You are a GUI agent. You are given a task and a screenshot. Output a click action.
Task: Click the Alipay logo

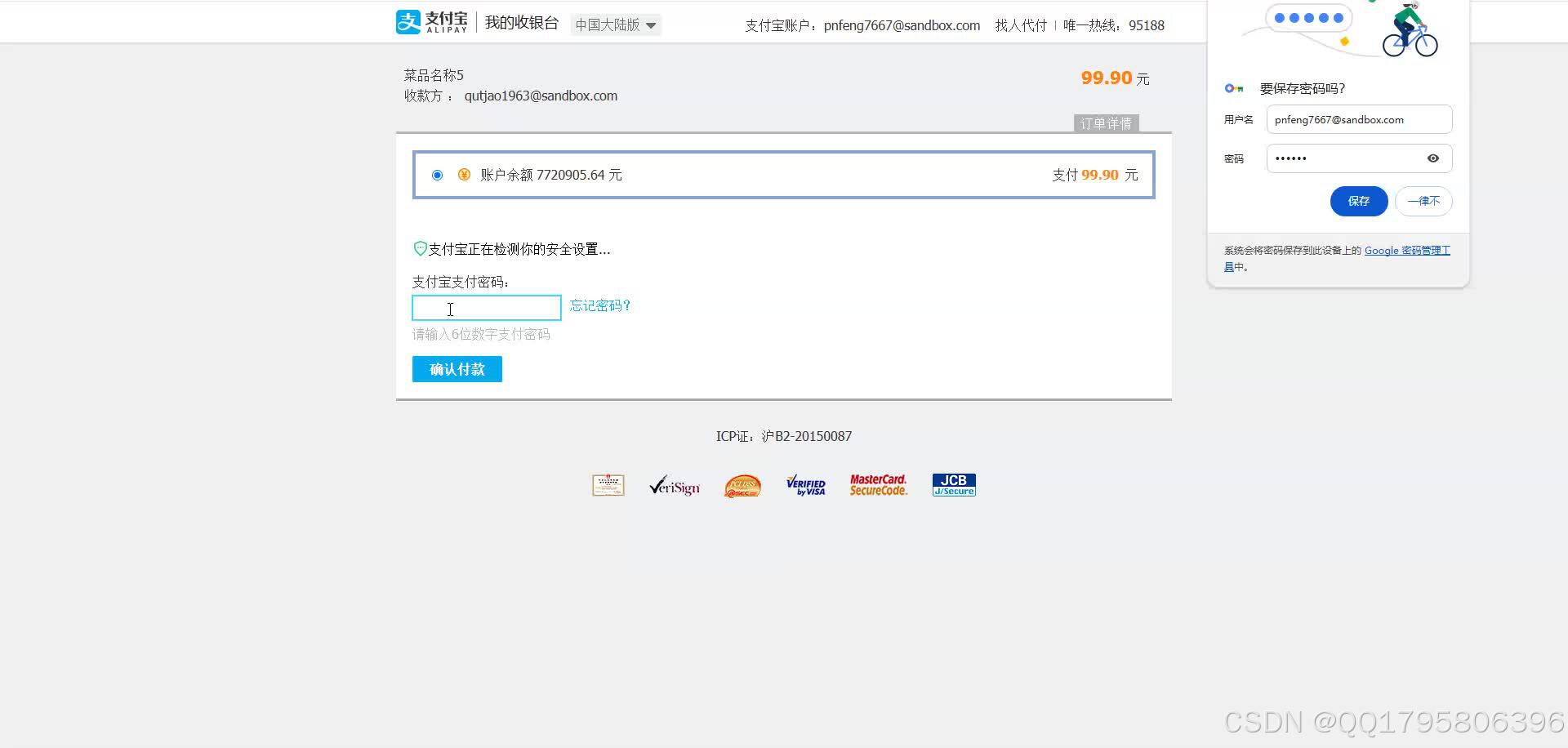(x=430, y=21)
